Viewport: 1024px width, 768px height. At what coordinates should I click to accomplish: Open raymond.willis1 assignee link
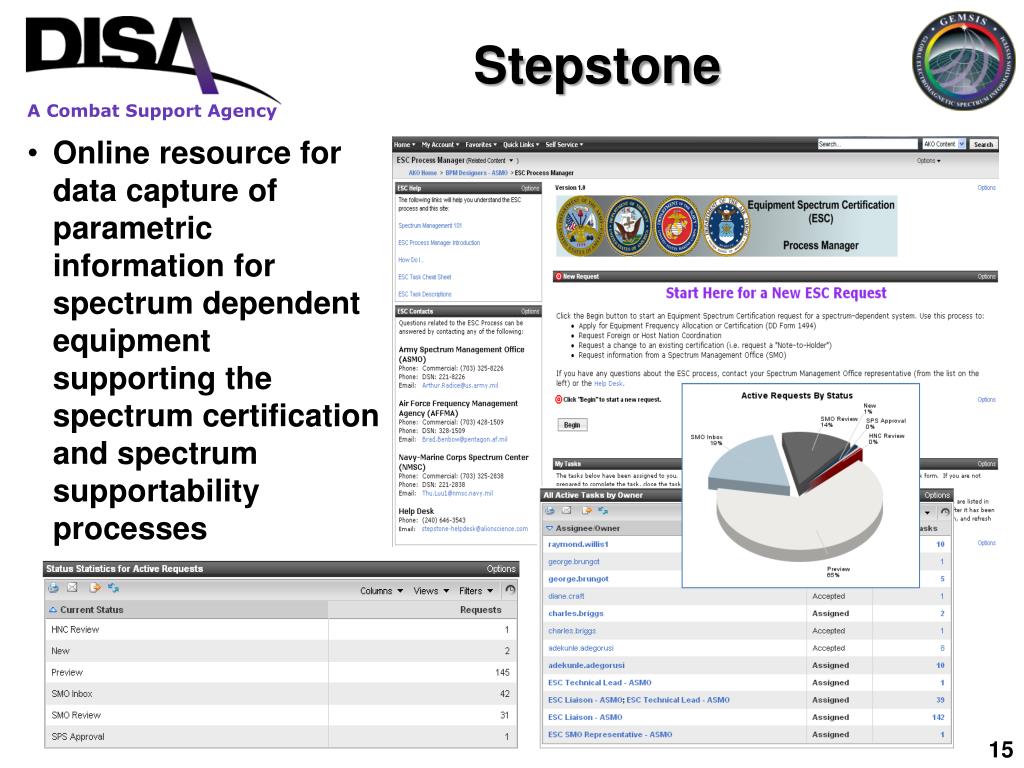point(578,544)
